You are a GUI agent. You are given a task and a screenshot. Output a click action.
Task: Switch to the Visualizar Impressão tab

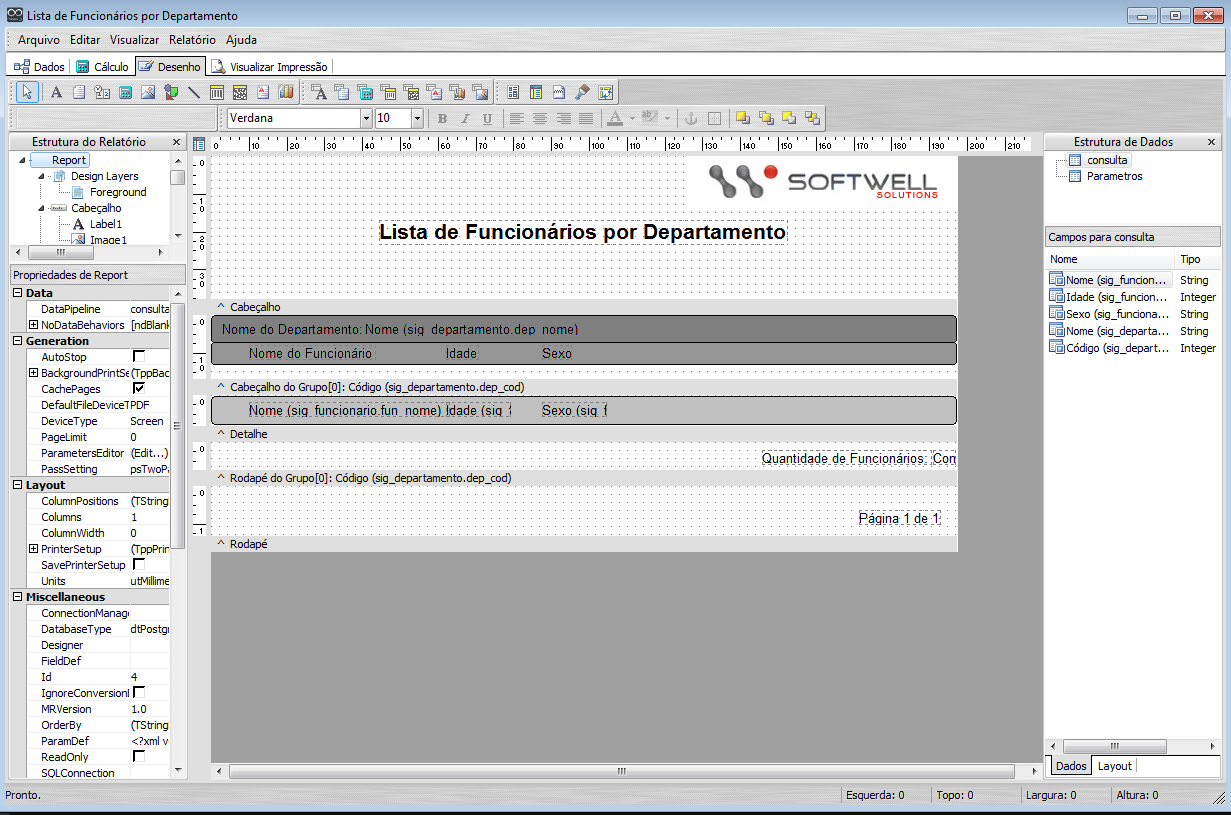270,67
